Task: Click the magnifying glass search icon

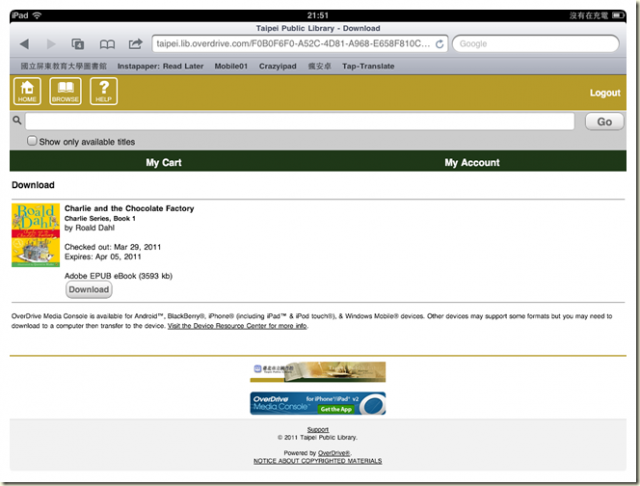Action: coord(17,120)
